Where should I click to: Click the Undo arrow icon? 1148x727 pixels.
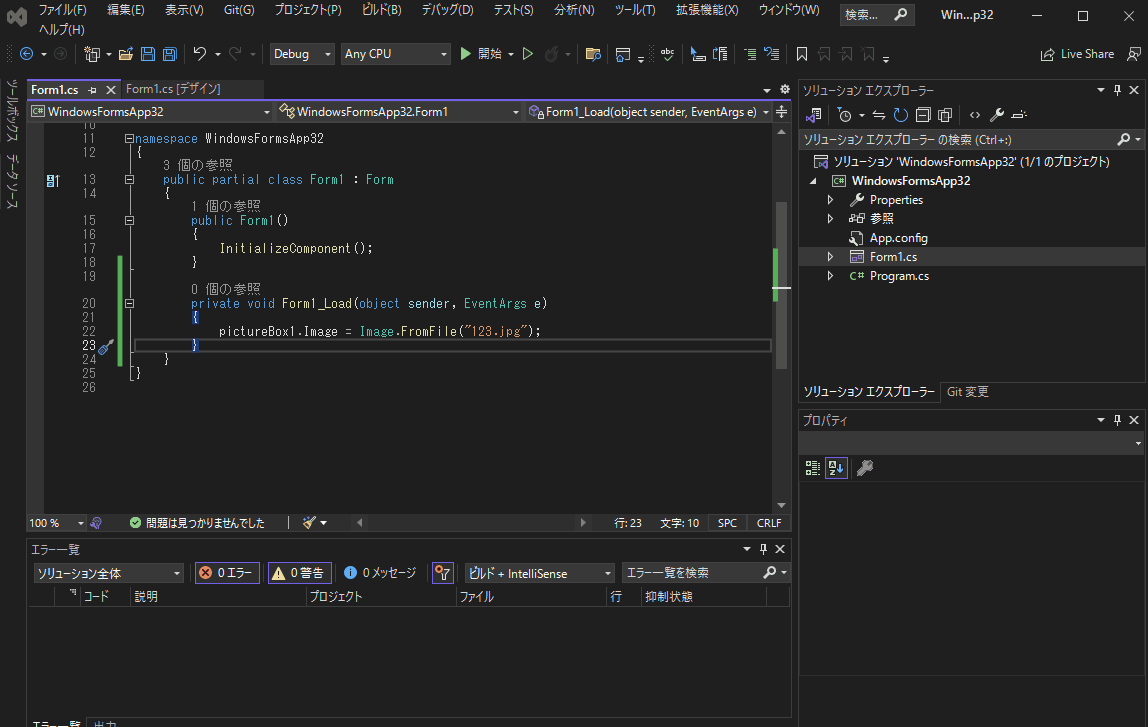200,54
